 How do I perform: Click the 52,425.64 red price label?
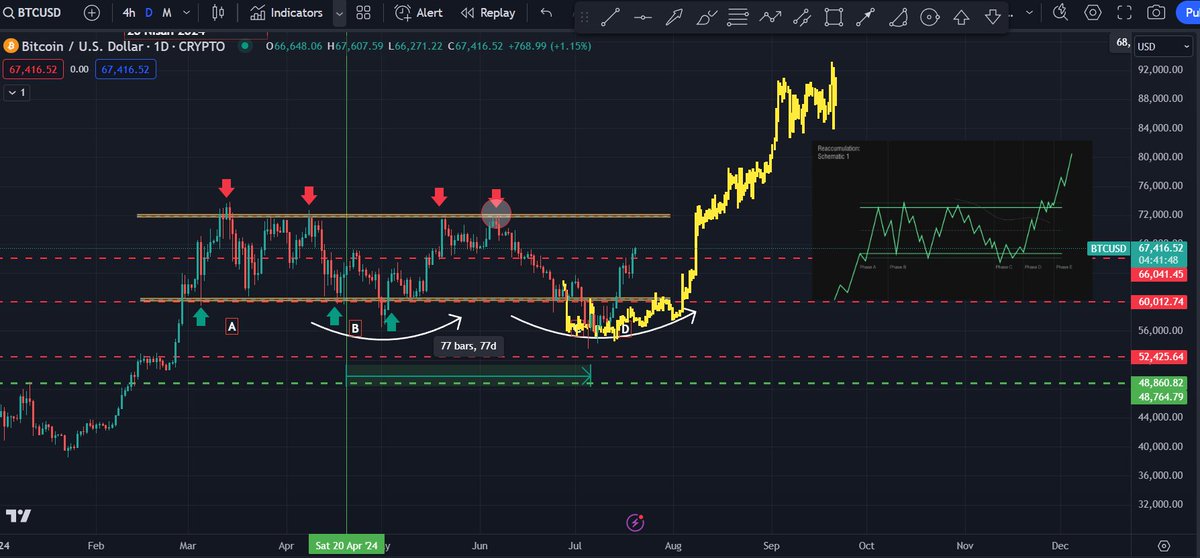click(x=1159, y=356)
